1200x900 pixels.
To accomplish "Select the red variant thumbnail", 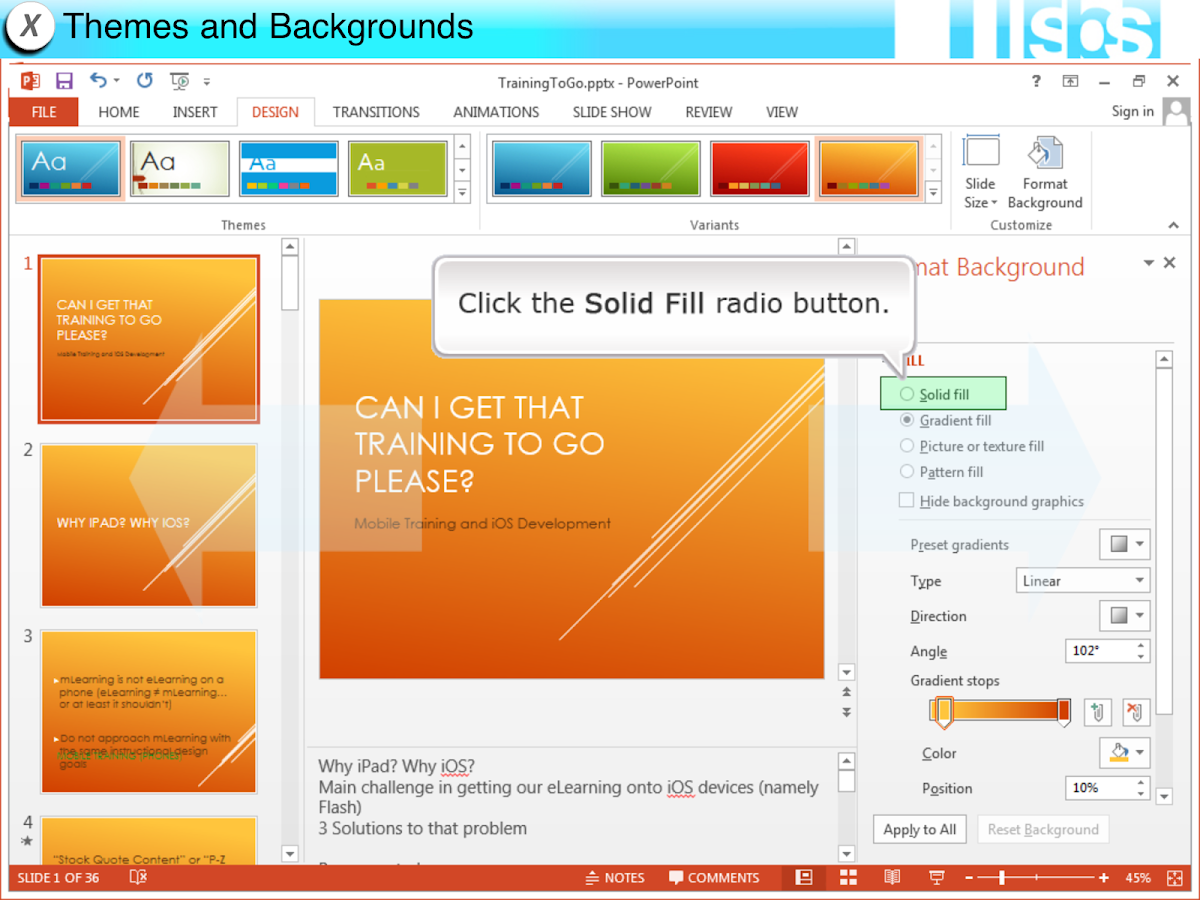I will click(760, 168).
